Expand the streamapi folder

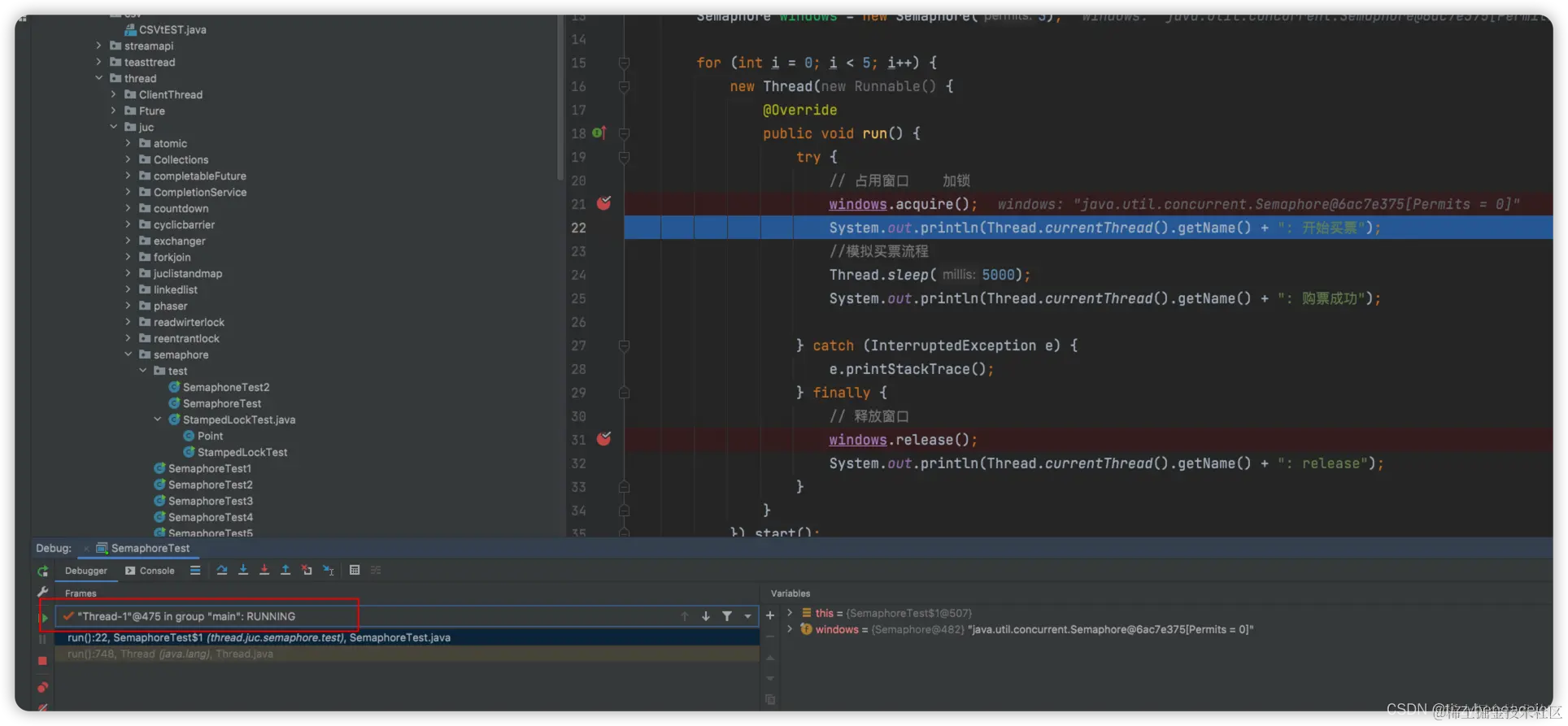point(99,46)
